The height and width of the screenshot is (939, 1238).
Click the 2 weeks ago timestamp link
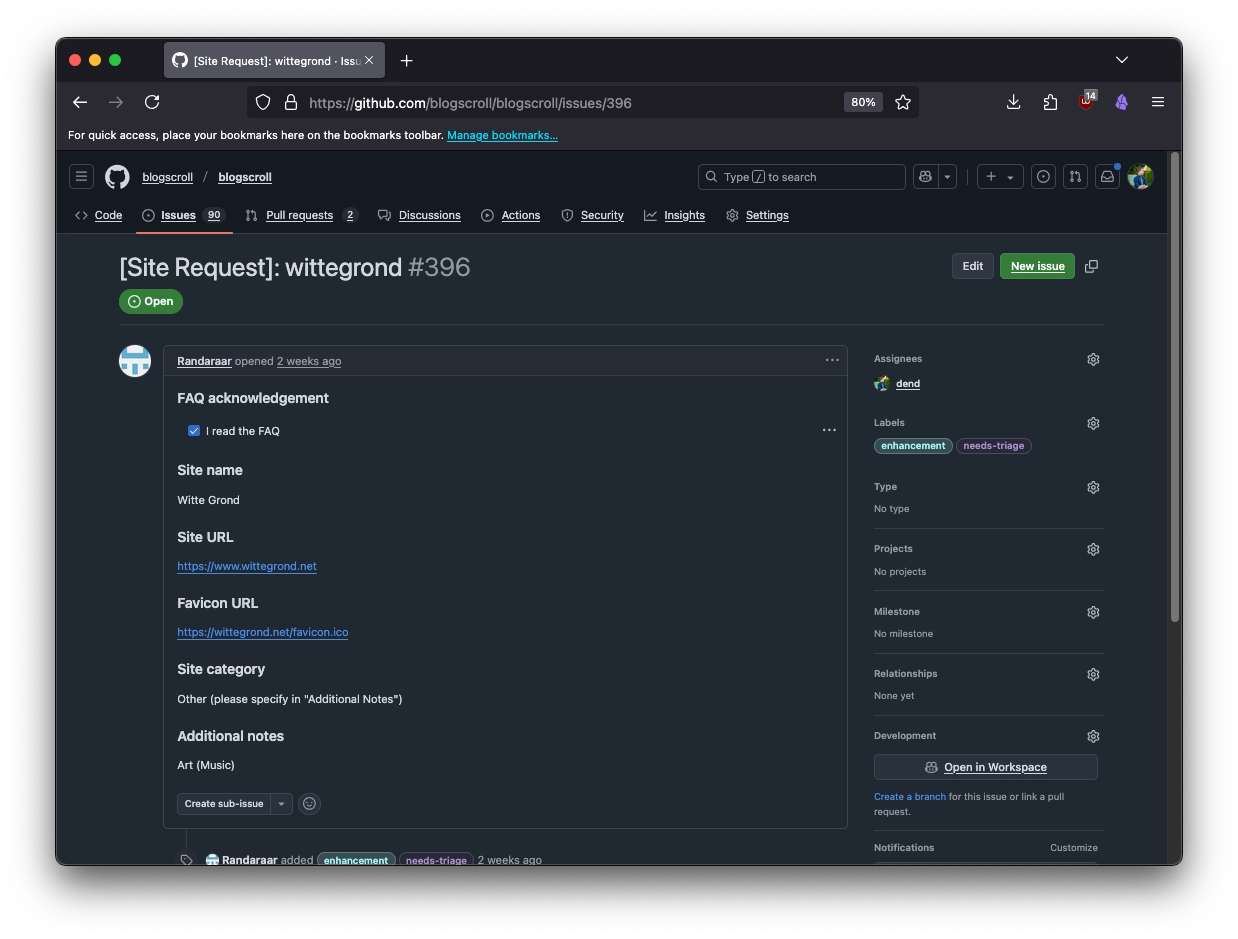coord(309,361)
